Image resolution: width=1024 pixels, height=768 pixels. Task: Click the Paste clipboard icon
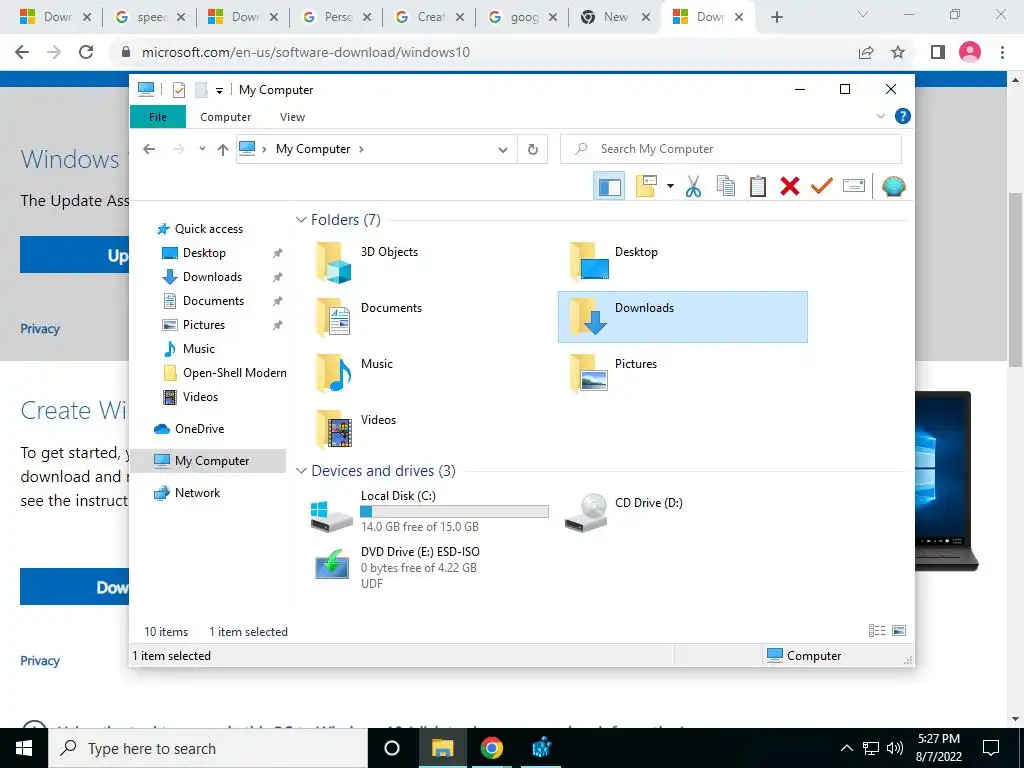(758, 187)
